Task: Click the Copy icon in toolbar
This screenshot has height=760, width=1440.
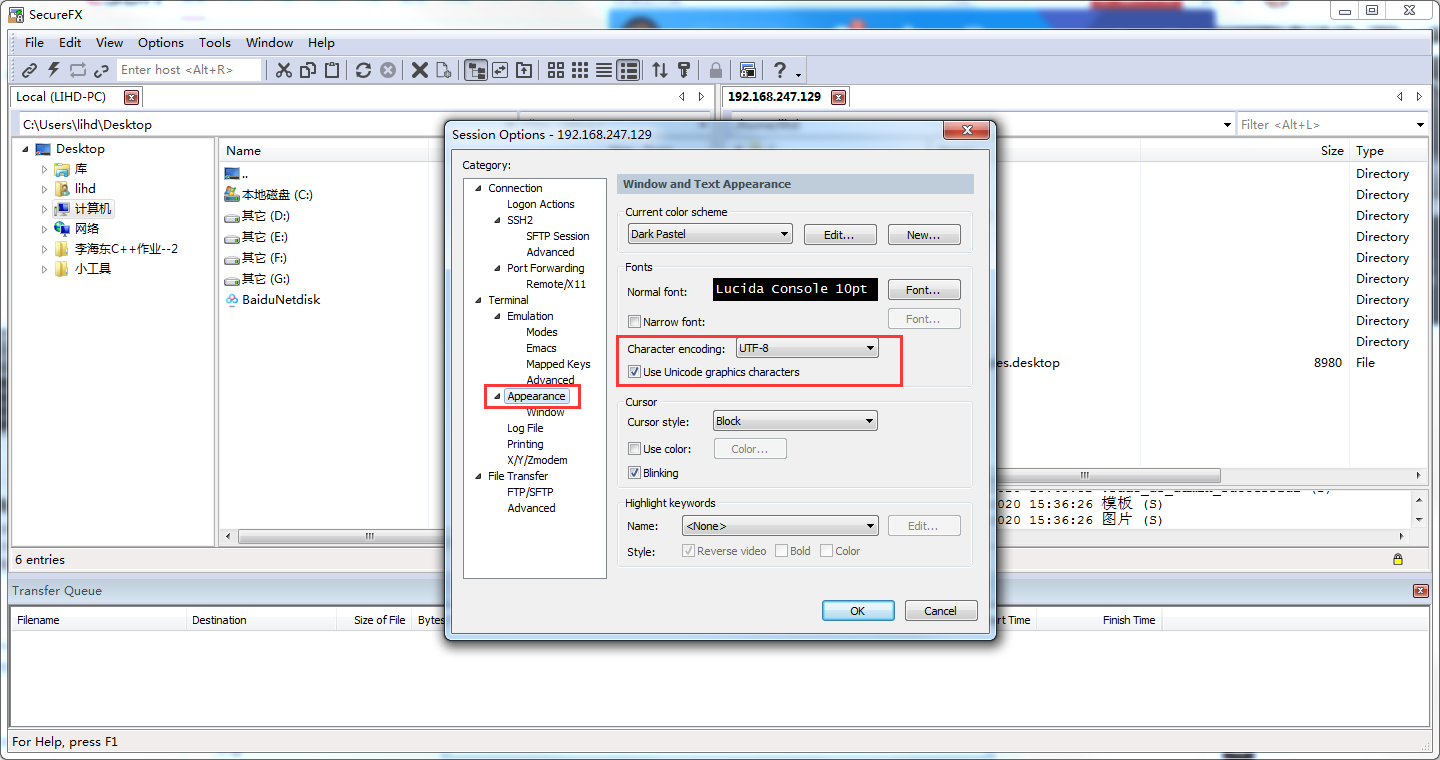Action: click(308, 70)
